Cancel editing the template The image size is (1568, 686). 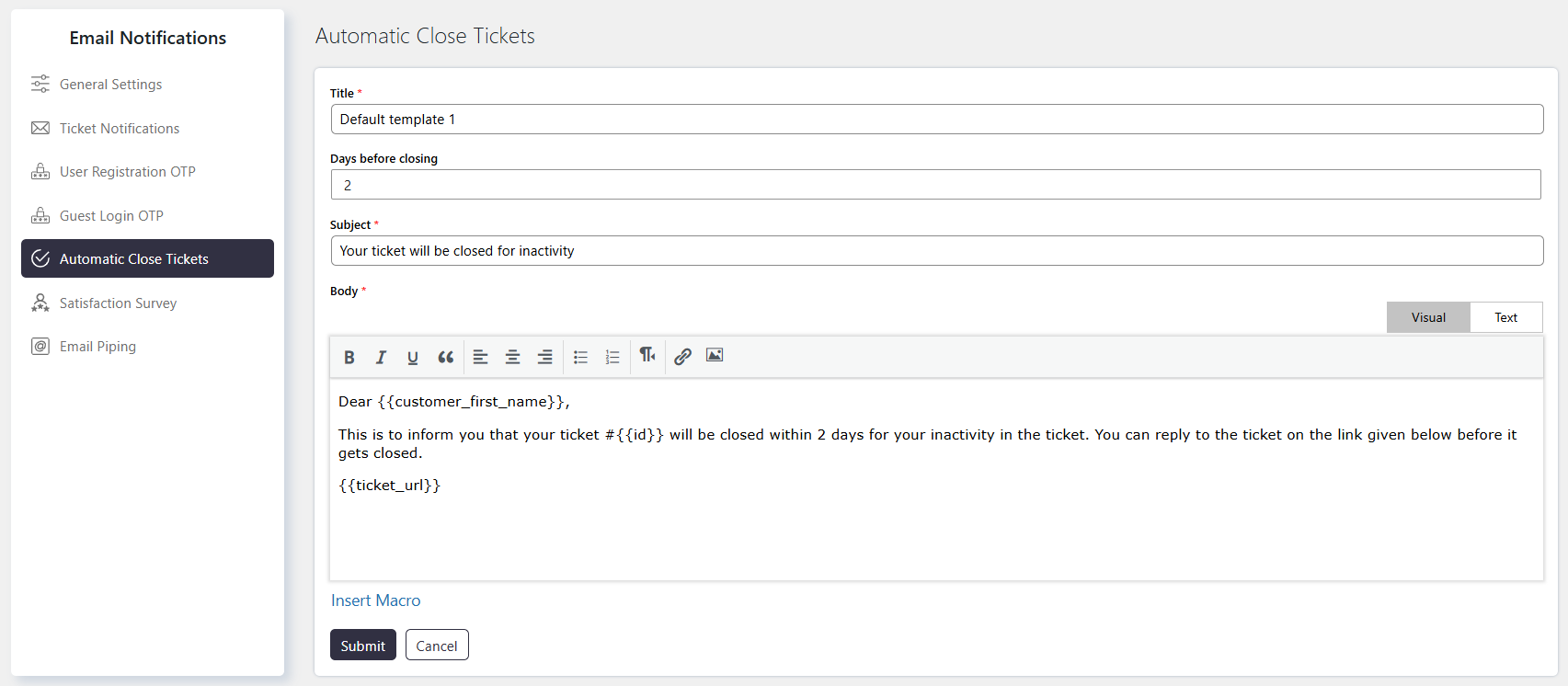(437, 645)
